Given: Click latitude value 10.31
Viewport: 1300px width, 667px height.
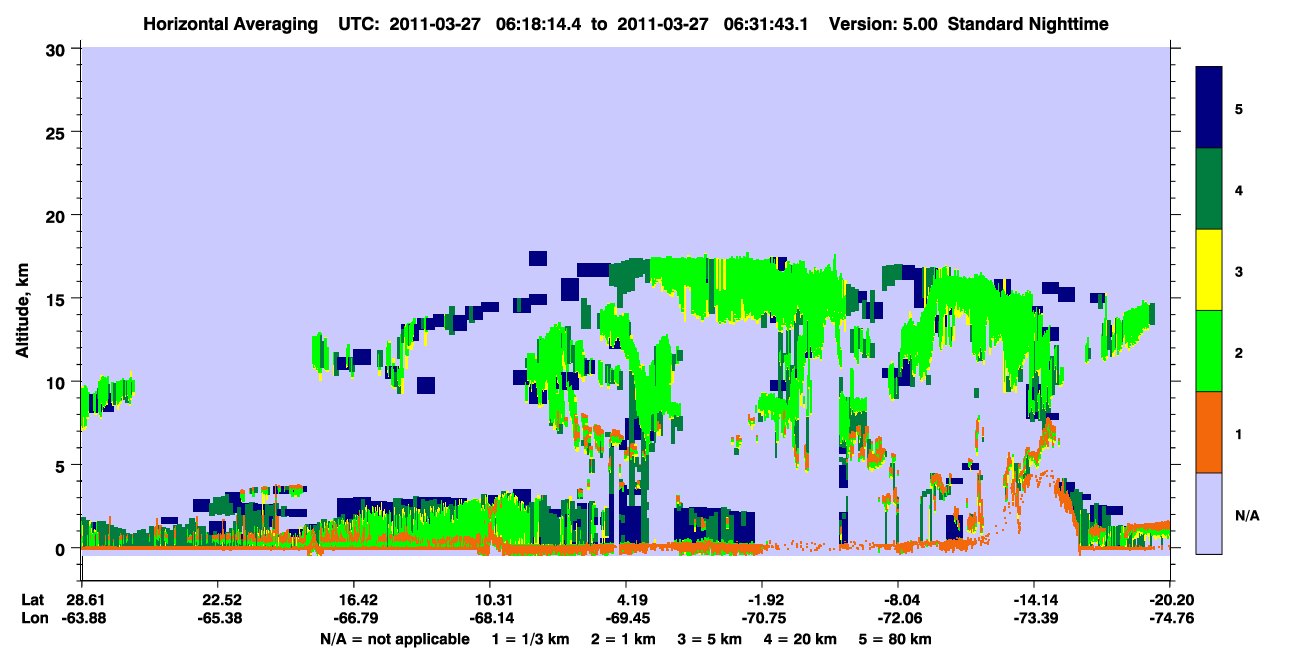Looking at the screenshot, I should (x=495, y=600).
